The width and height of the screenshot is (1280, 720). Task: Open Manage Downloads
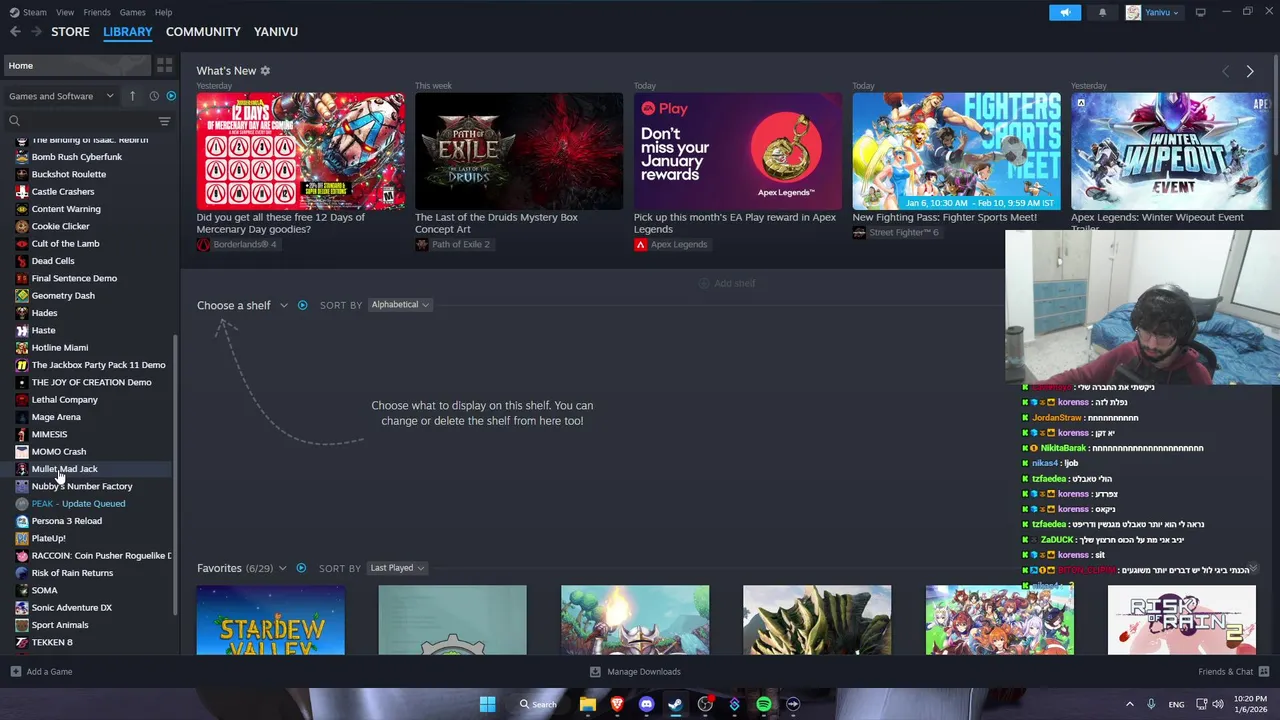click(x=635, y=672)
